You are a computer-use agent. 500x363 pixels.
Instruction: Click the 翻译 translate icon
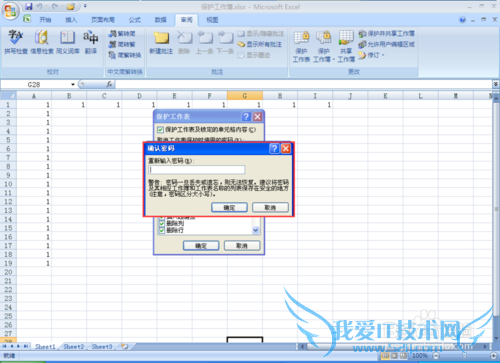click(91, 42)
